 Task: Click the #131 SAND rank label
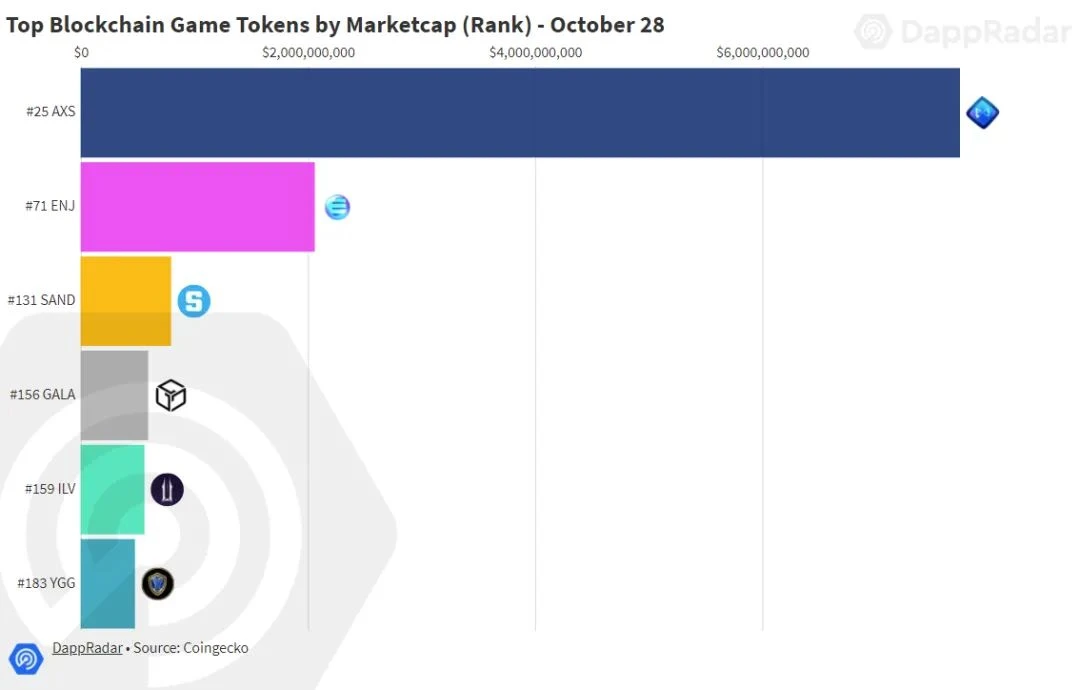coord(41,300)
